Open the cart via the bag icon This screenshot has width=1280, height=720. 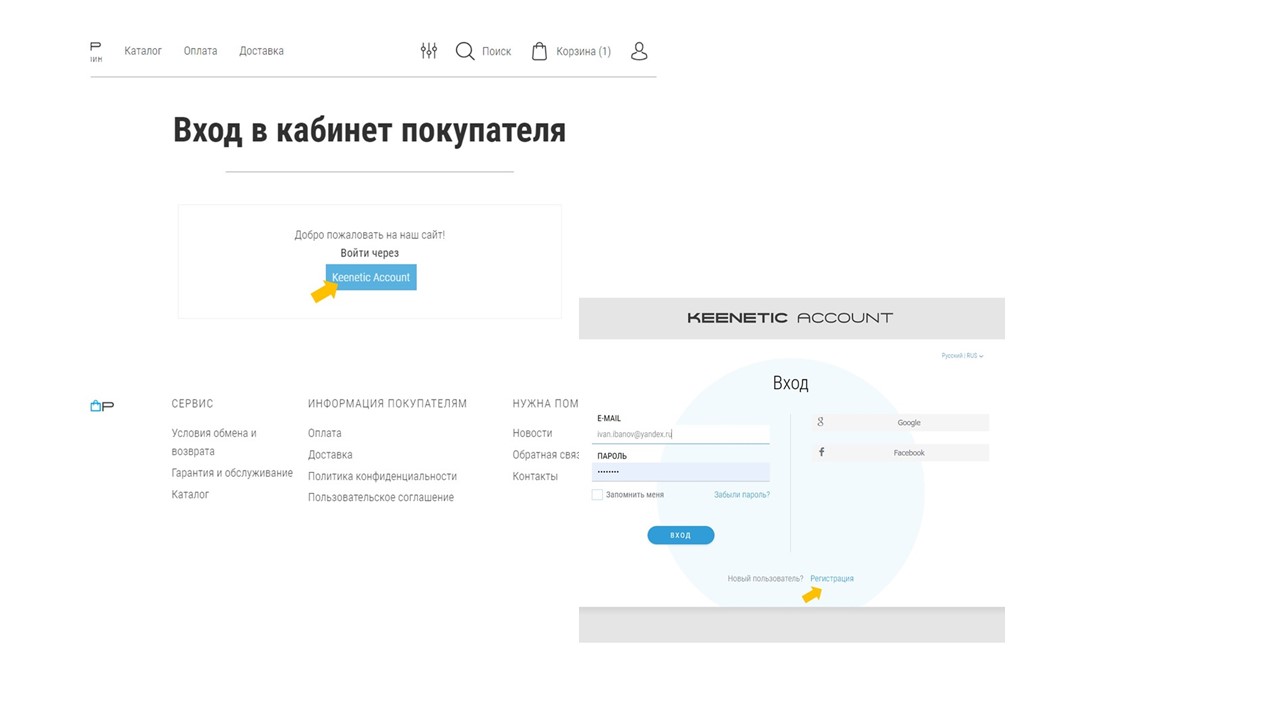click(x=538, y=50)
